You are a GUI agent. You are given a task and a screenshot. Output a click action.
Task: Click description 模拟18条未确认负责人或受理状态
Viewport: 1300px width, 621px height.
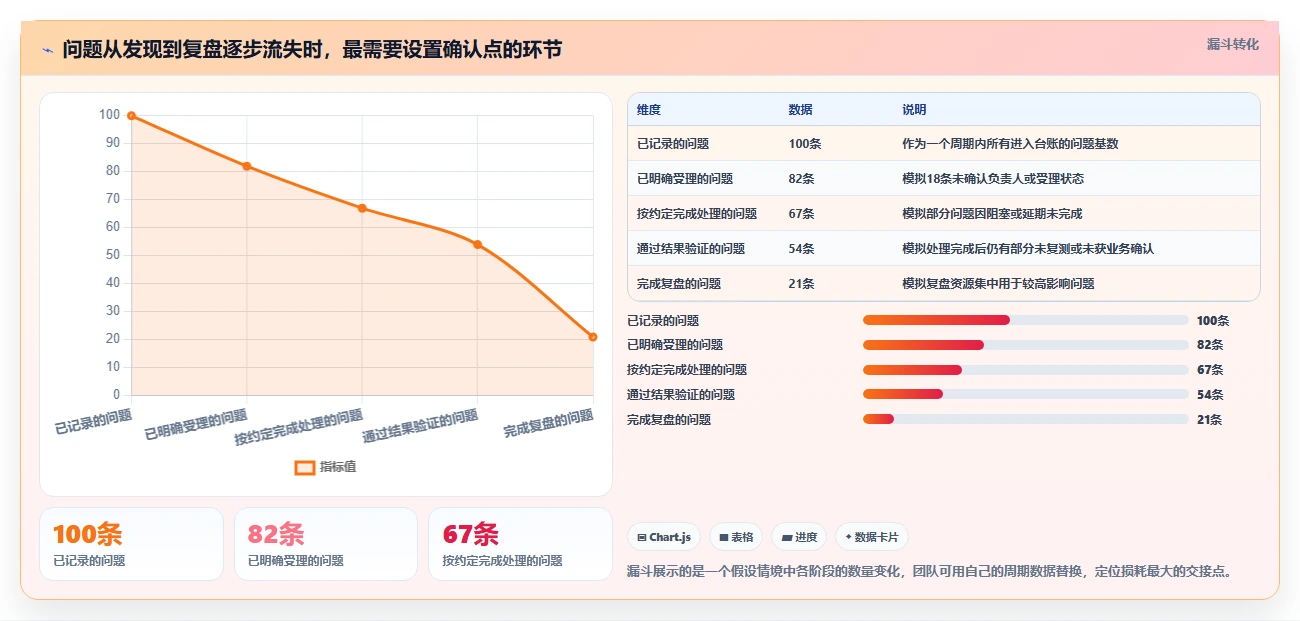click(x=993, y=179)
